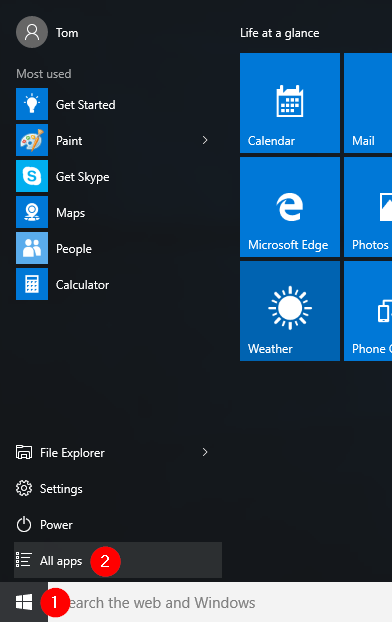Expand the File Explorer jump list arrow
The width and height of the screenshot is (392, 622).
coord(205,452)
